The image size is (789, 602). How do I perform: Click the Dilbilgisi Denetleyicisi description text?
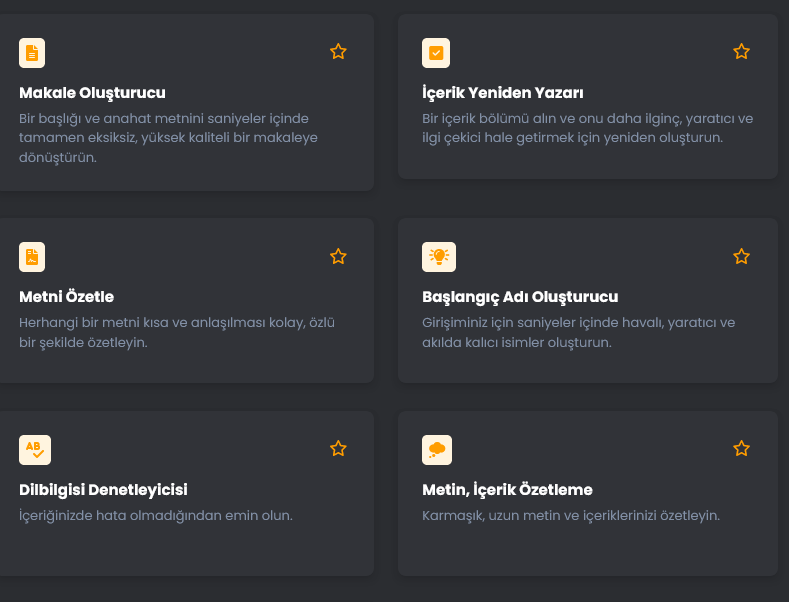click(155, 516)
